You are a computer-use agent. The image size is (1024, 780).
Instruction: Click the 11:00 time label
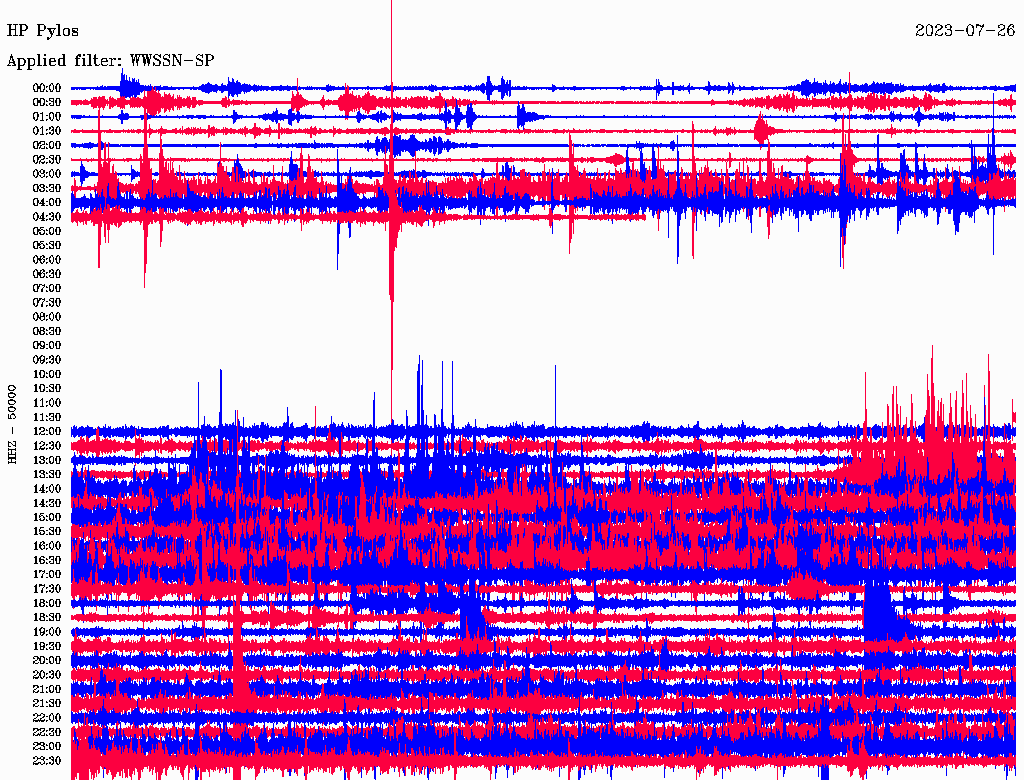47,402
